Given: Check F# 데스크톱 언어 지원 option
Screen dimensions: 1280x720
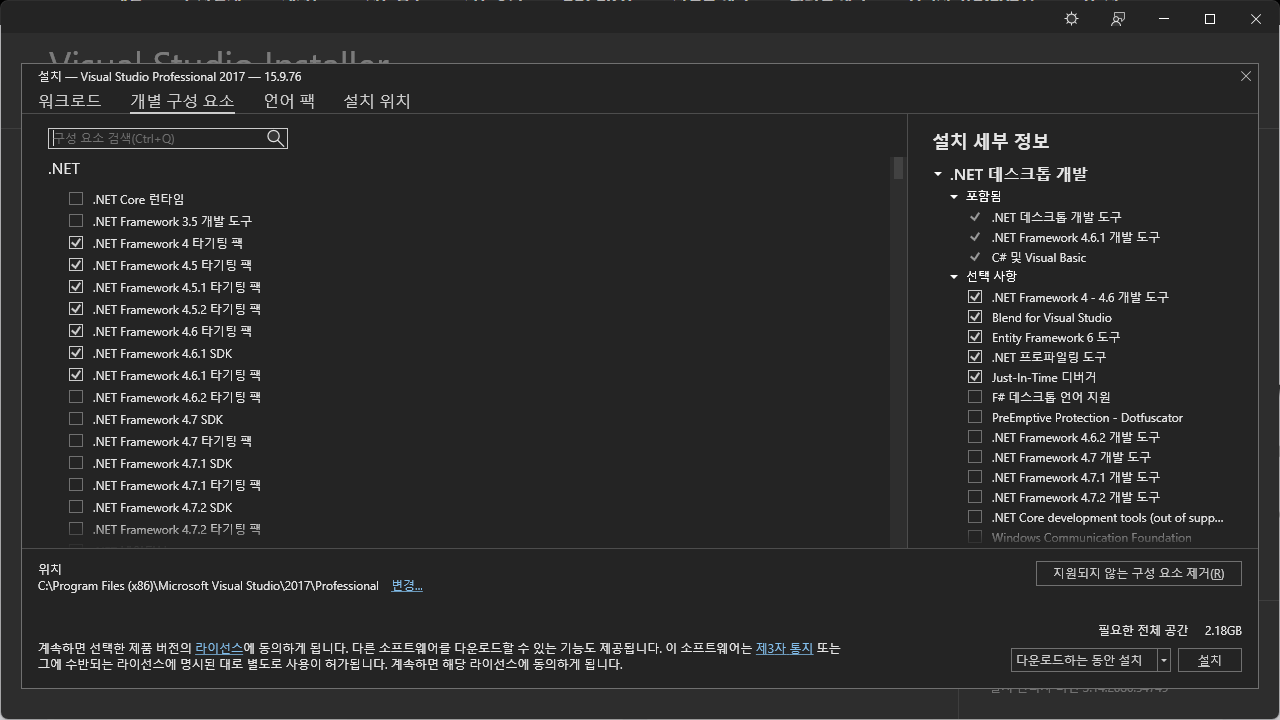Looking at the screenshot, I should click(975, 397).
